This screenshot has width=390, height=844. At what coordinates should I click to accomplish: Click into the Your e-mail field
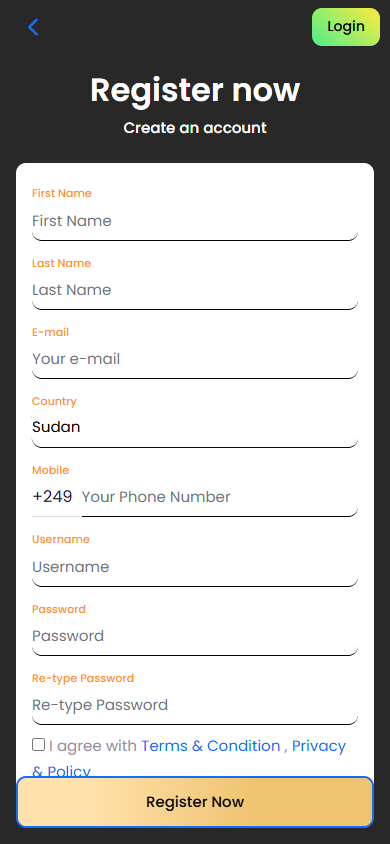pos(195,359)
